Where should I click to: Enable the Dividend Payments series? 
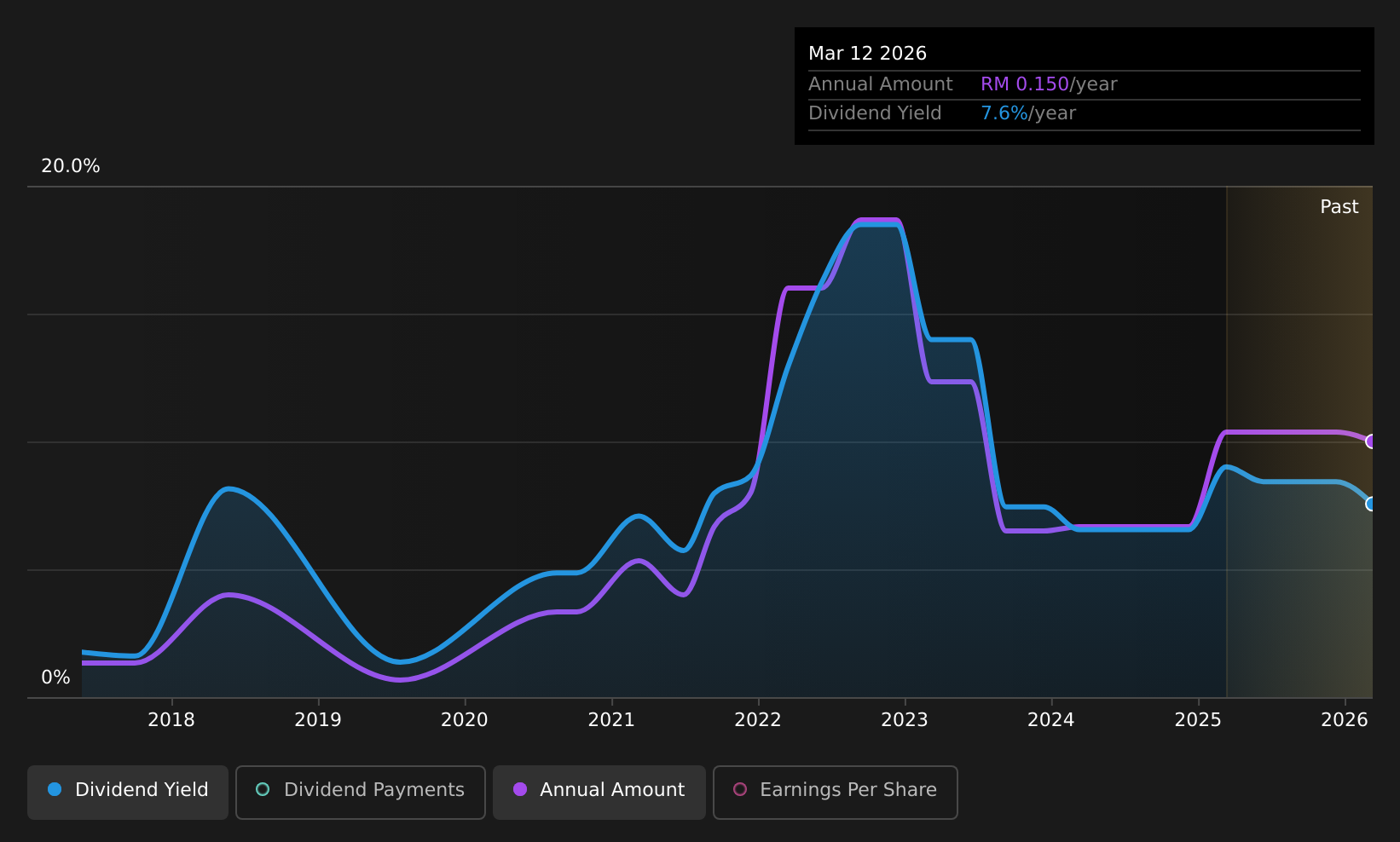coord(361,793)
